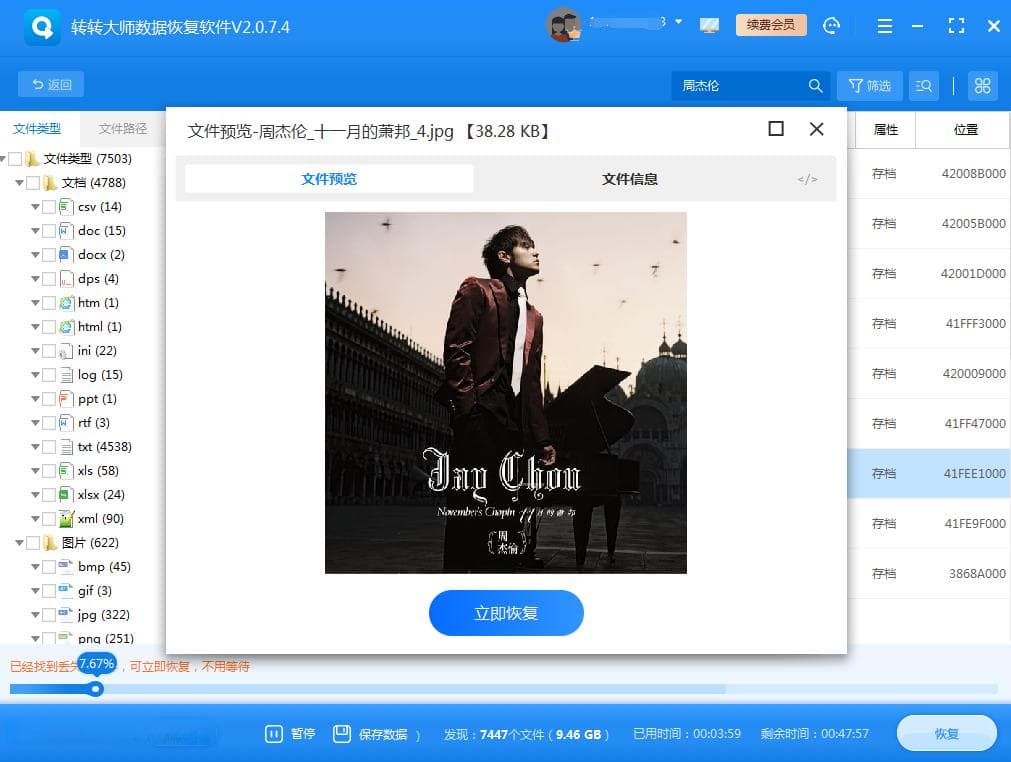Screen dimensions: 1011x762
Task: Switch to 文件路径 tab
Action: [x=123, y=129]
